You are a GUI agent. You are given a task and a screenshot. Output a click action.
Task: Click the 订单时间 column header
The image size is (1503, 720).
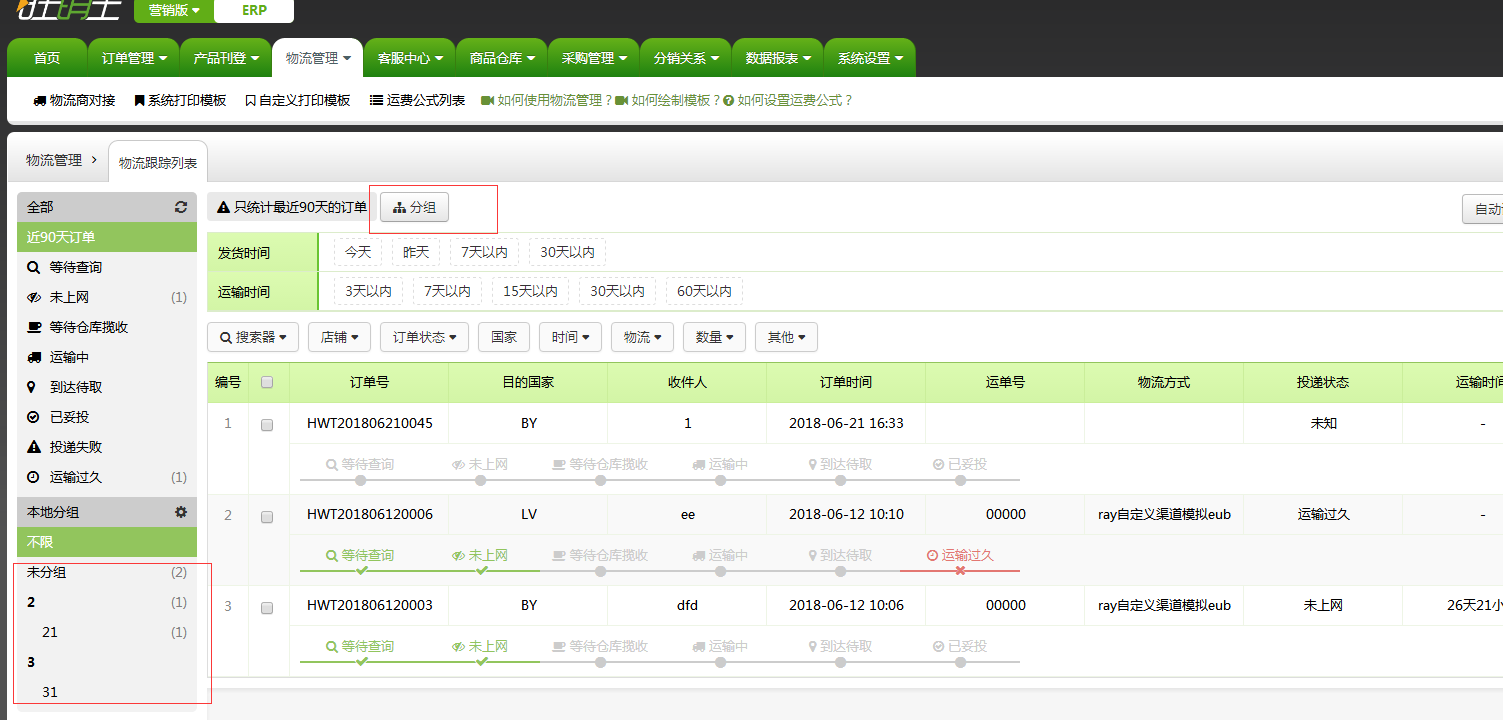tap(846, 382)
